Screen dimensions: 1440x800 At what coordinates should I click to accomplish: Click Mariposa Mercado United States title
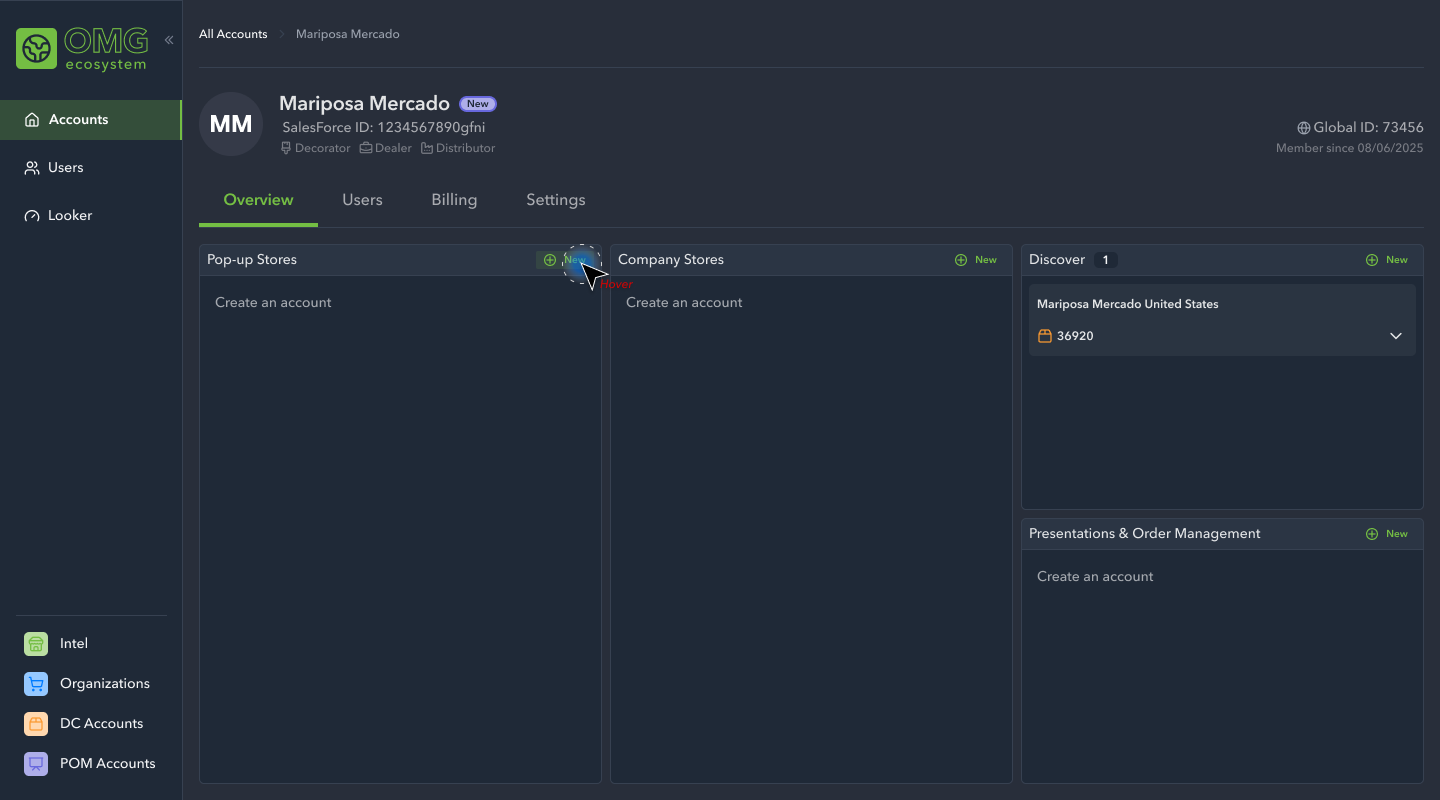(1128, 304)
